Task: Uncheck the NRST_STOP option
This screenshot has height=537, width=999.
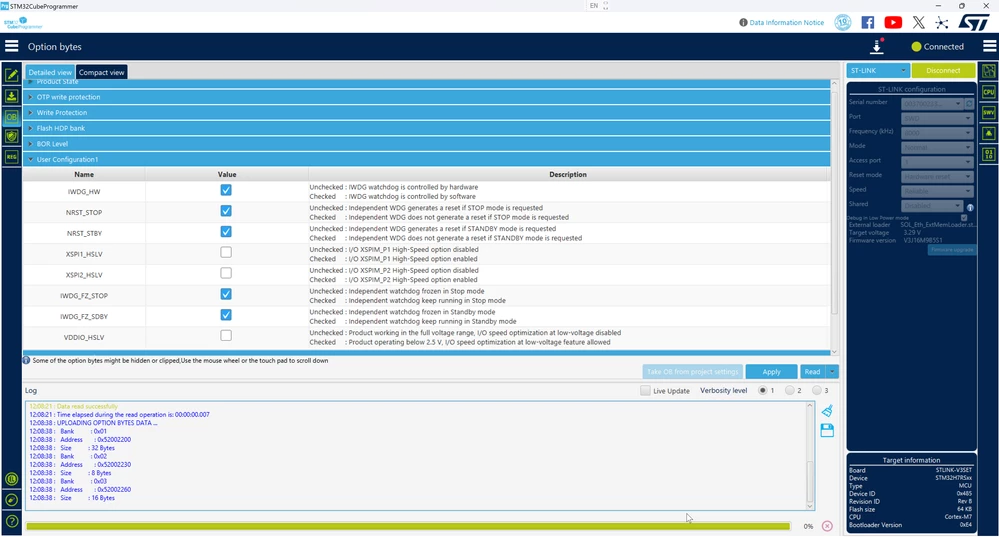Action: [226, 211]
